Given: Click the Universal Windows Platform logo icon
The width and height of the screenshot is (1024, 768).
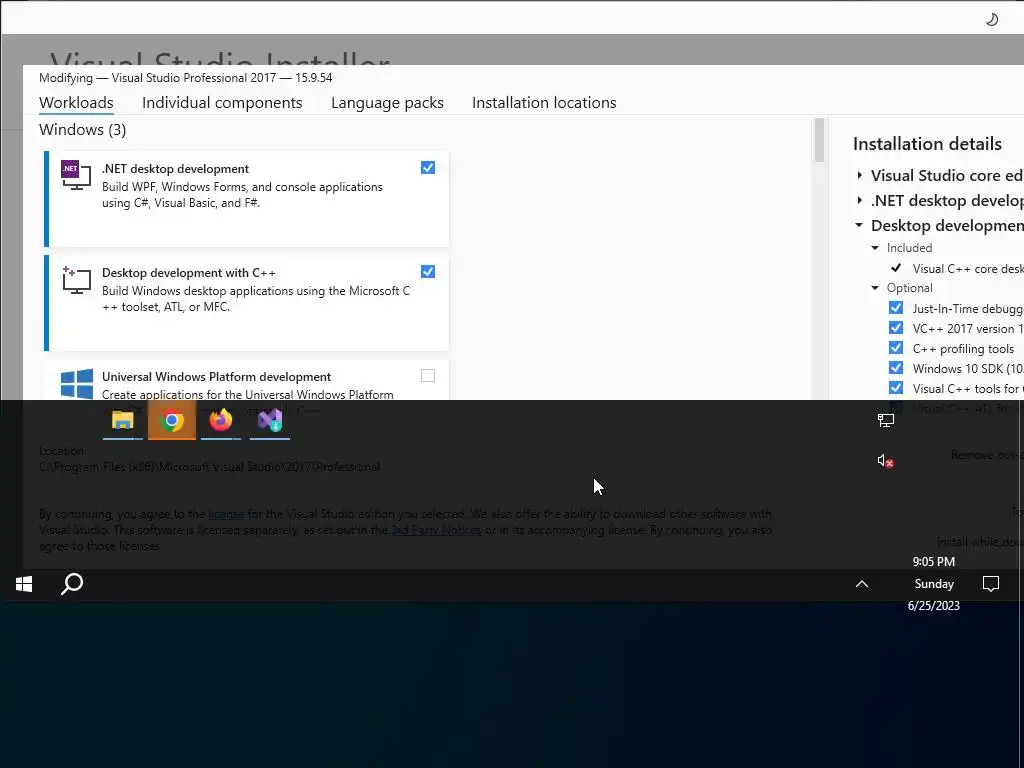Looking at the screenshot, I should coord(76,383).
